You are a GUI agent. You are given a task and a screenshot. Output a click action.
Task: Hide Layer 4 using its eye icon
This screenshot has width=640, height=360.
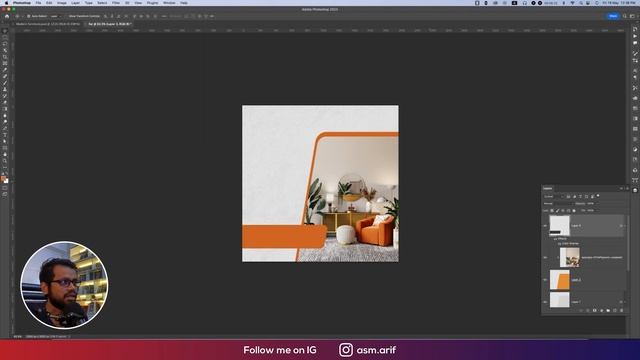pyautogui.click(x=545, y=226)
